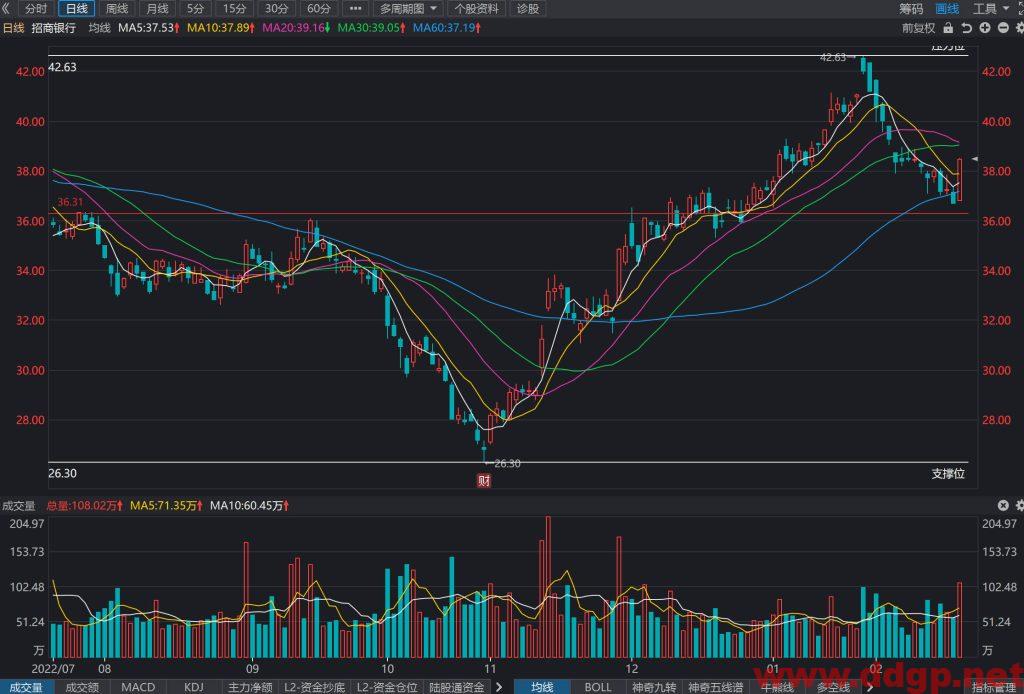Select the BOLL main indicator tab

[598, 687]
